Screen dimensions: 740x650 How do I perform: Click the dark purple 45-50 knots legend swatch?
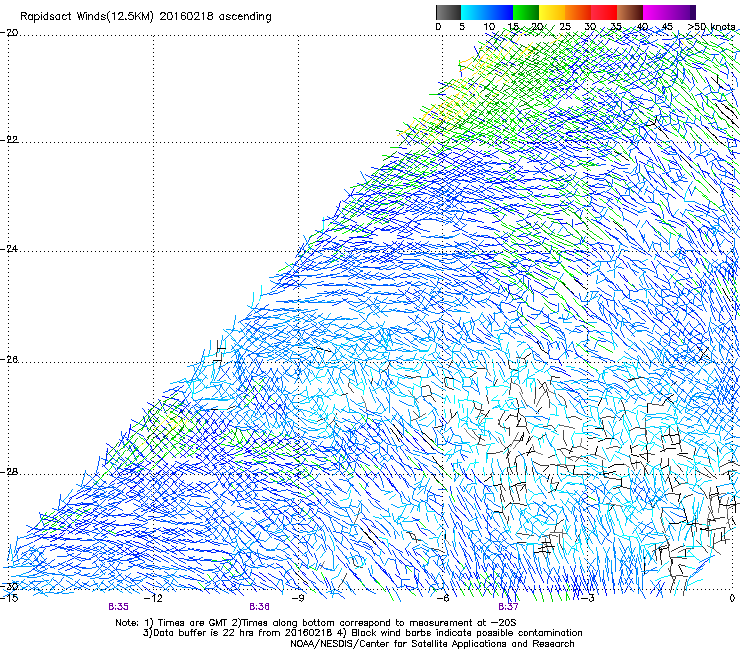pos(682,12)
